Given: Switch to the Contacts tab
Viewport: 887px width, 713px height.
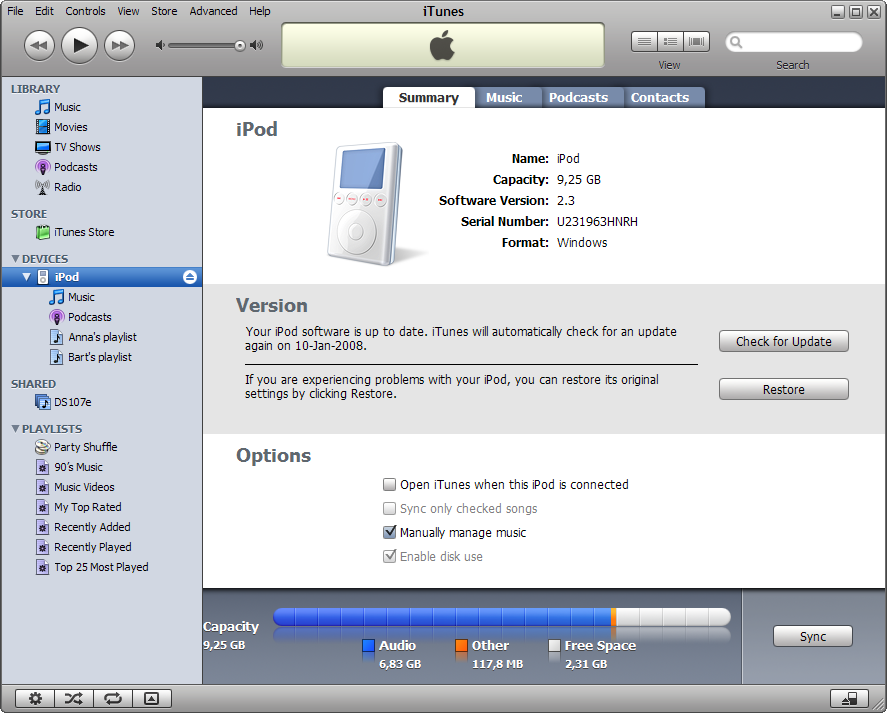Looking at the screenshot, I should [664, 97].
